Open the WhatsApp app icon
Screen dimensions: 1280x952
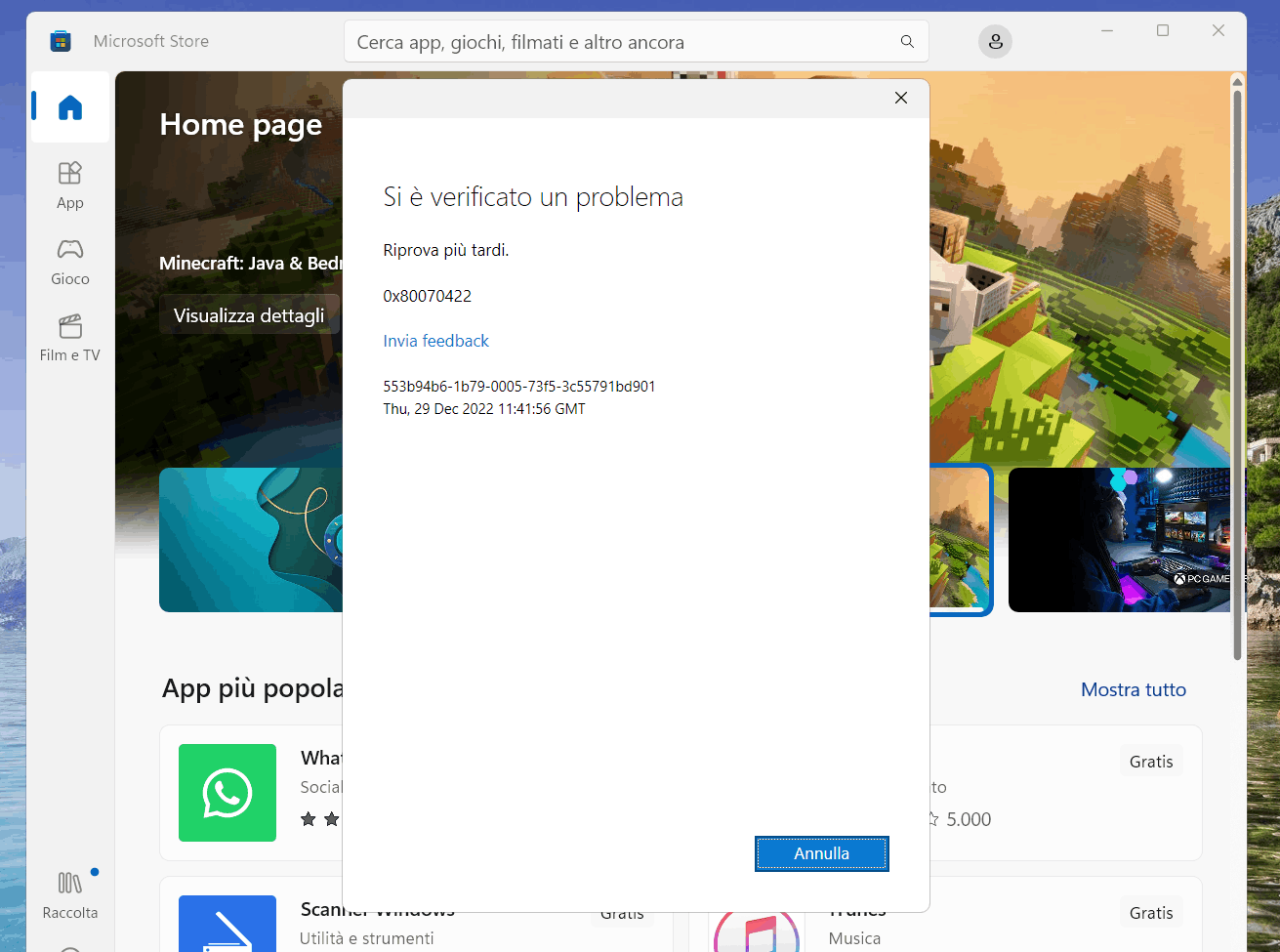tap(227, 793)
